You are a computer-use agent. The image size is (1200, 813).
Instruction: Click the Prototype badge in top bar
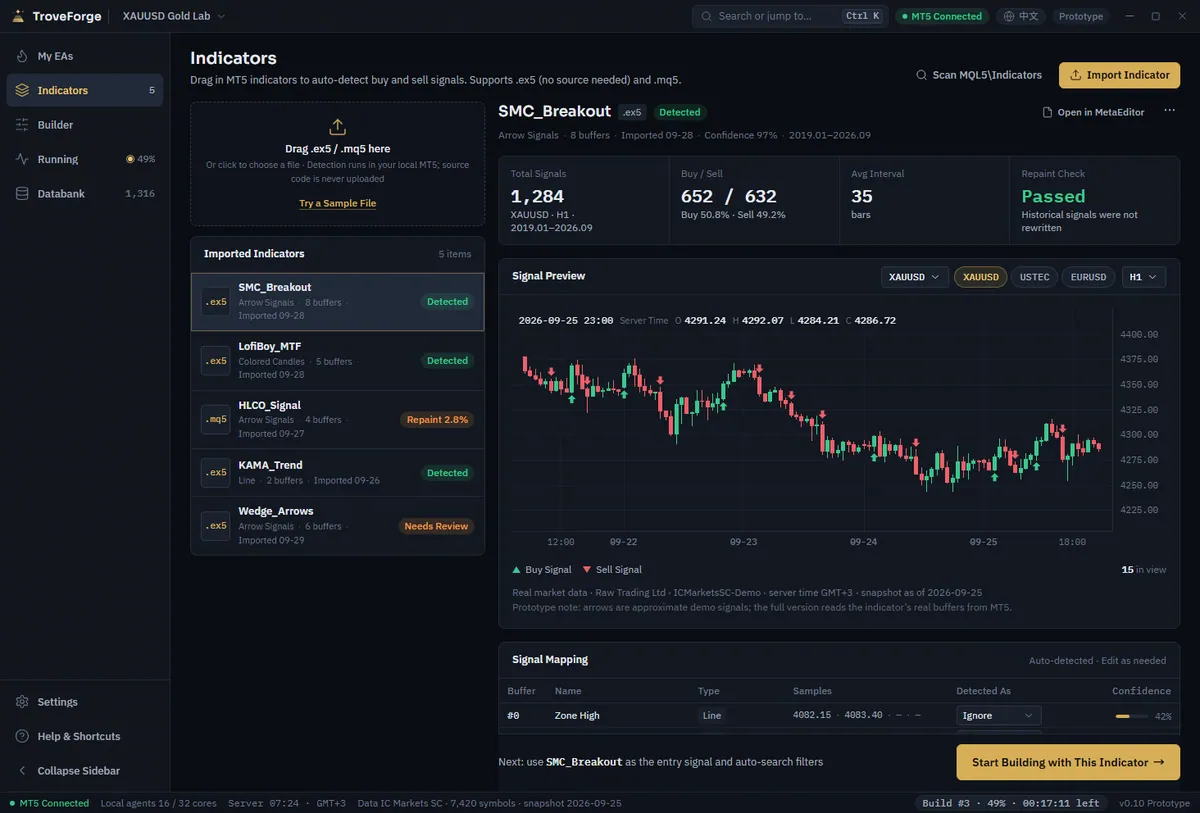[x=1081, y=16]
